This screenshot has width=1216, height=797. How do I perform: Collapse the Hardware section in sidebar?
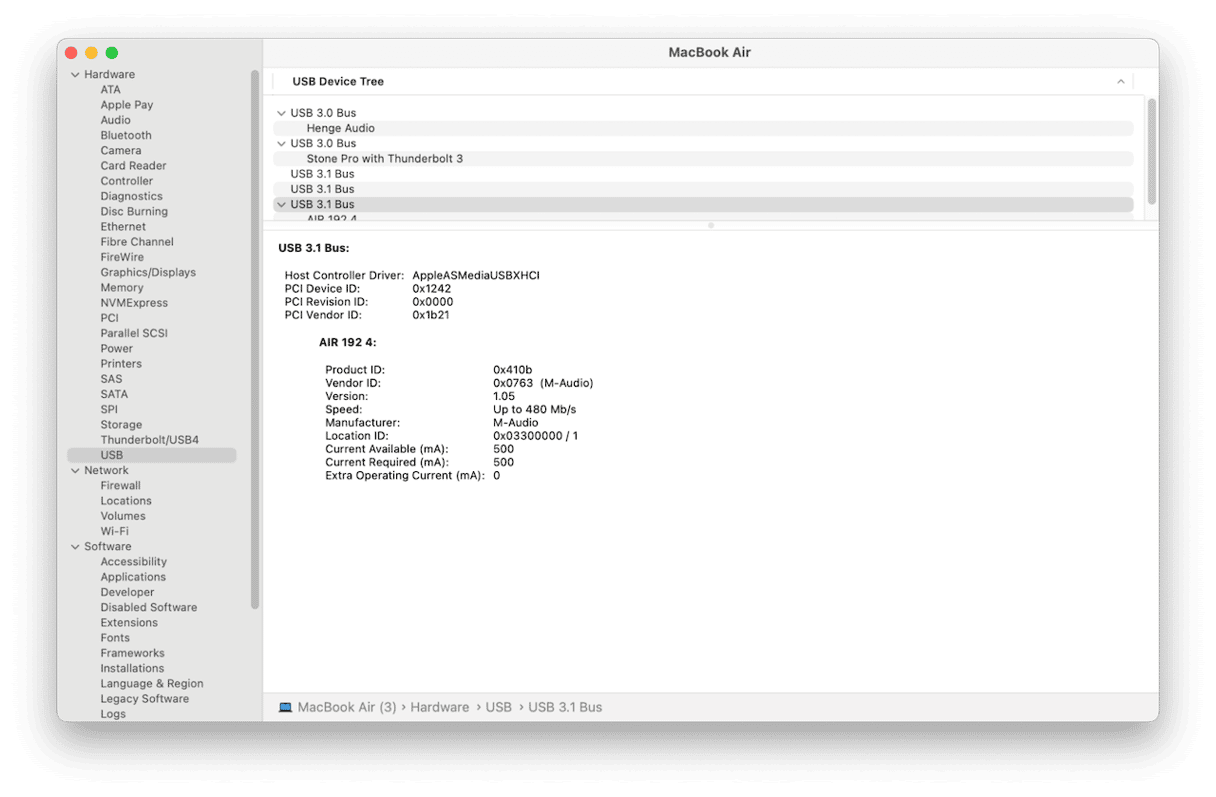(75, 75)
